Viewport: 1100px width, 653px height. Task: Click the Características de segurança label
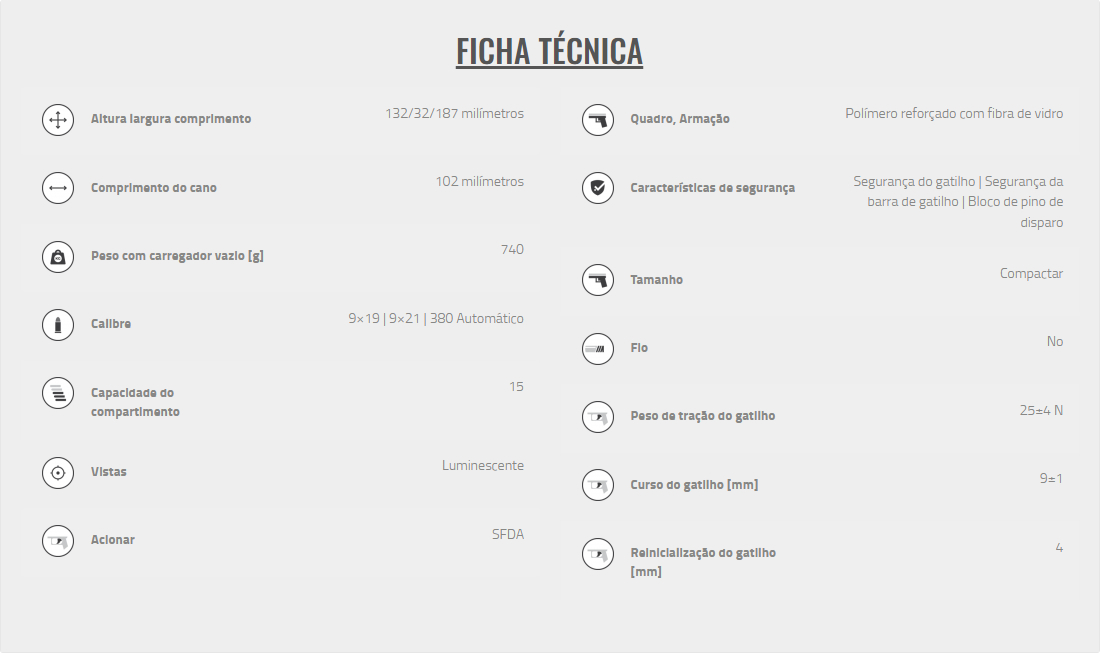[712, 188]
